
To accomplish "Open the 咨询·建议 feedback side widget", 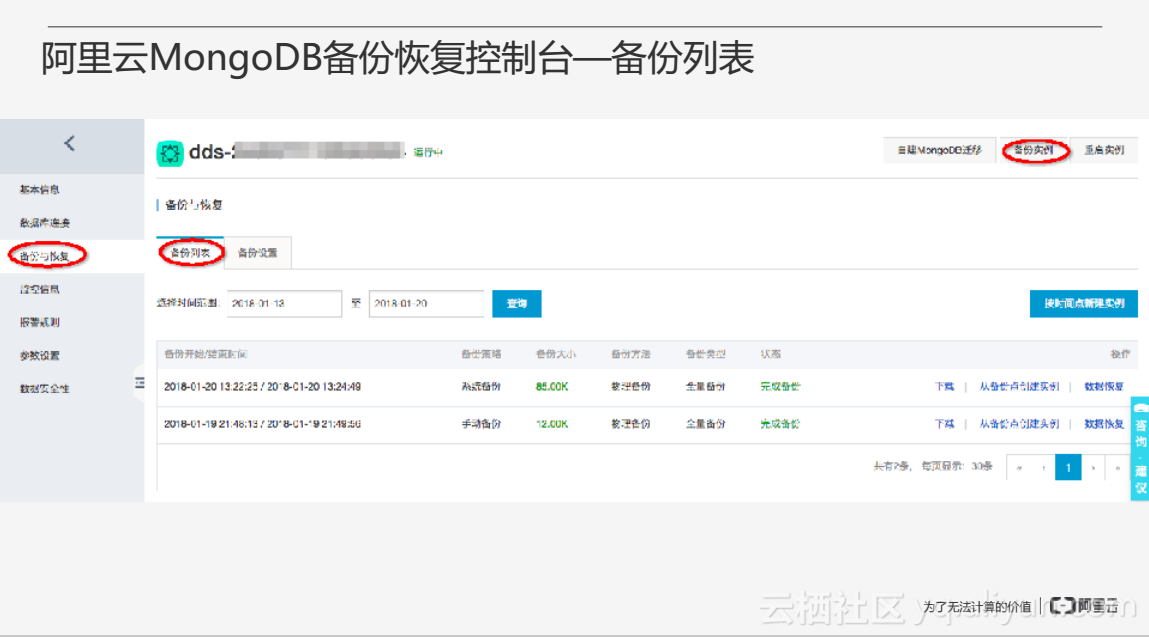I will (1140, 449).
